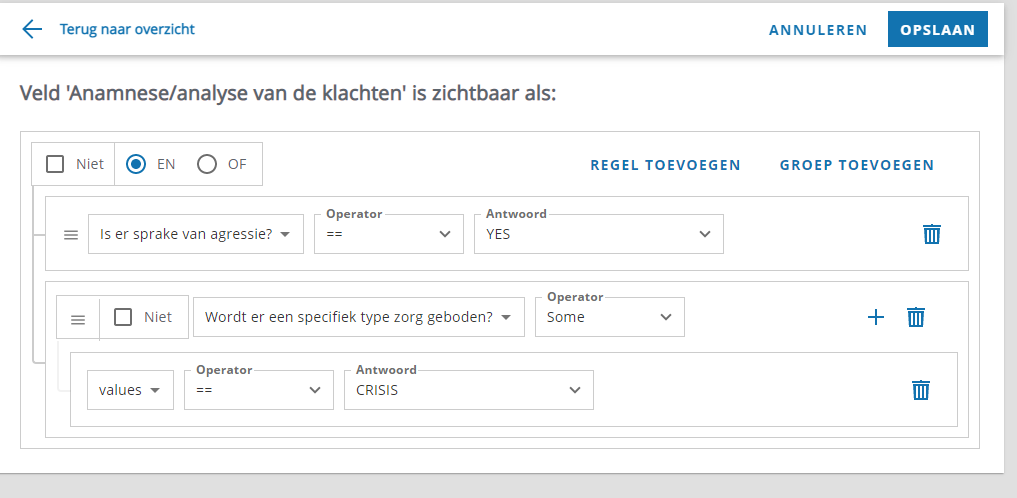
Task: Delete the CRISIS values rule
Action: click(920, 390)
